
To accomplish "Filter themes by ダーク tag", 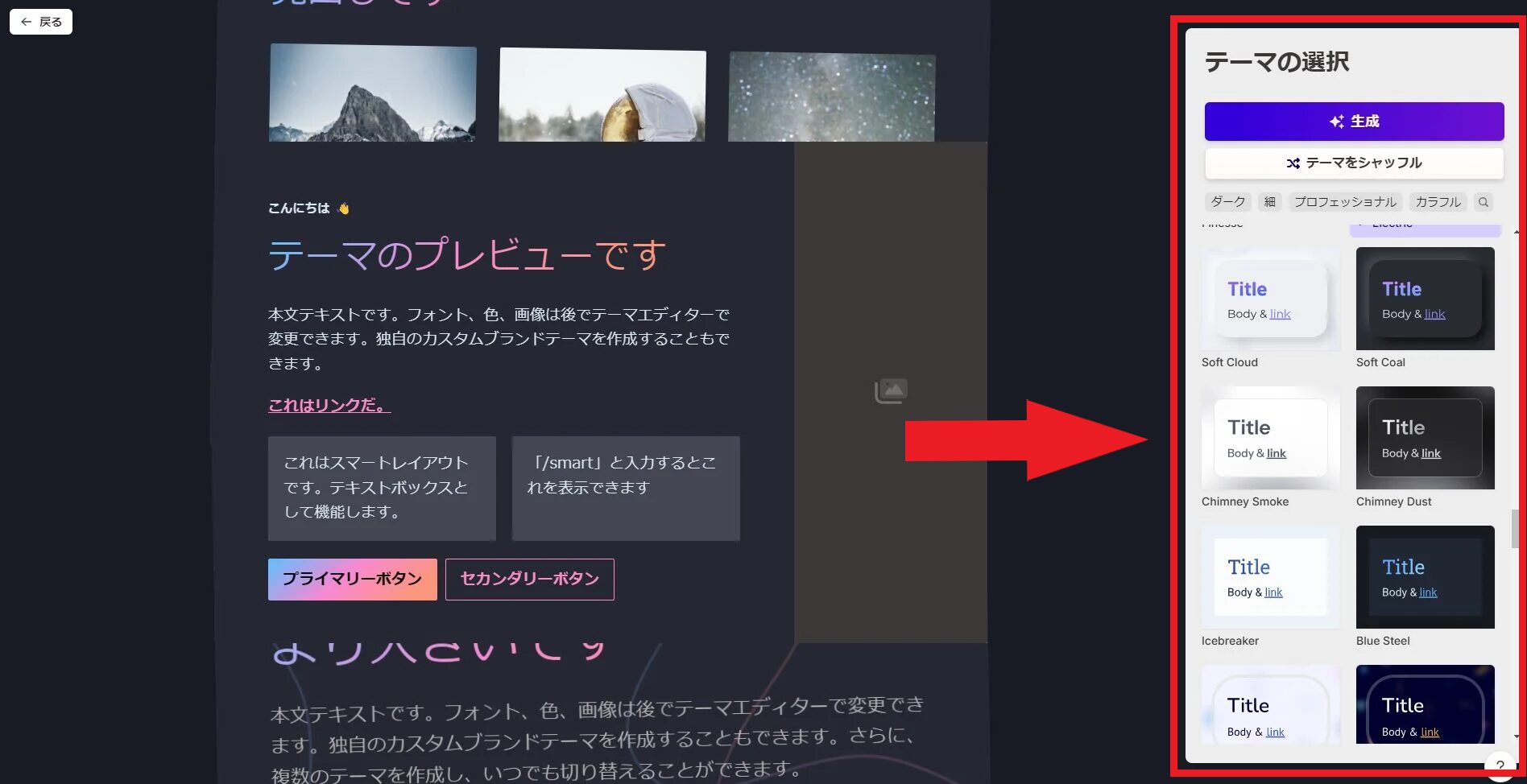I will pyautogui.click(x=1228, y=202).
